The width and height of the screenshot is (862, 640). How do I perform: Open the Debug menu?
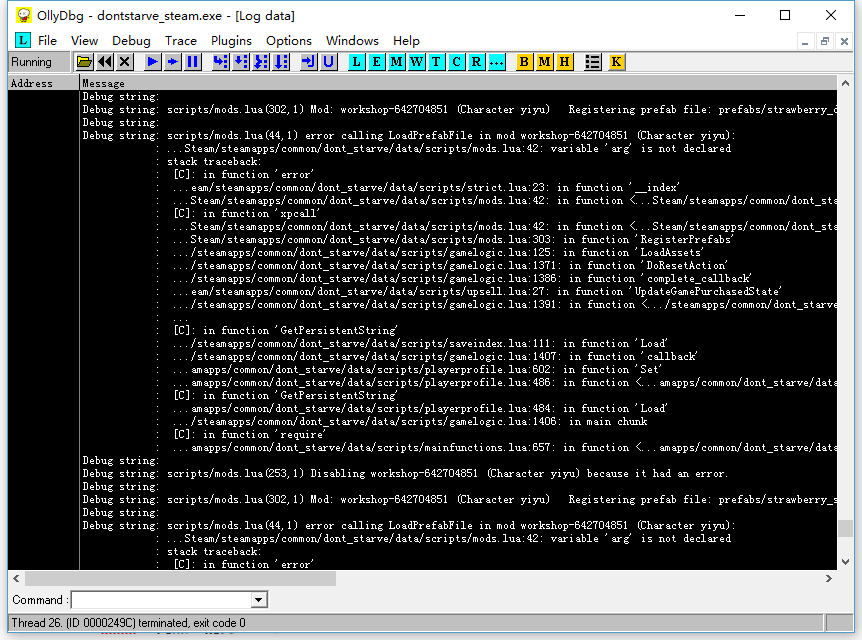(131, 41)
